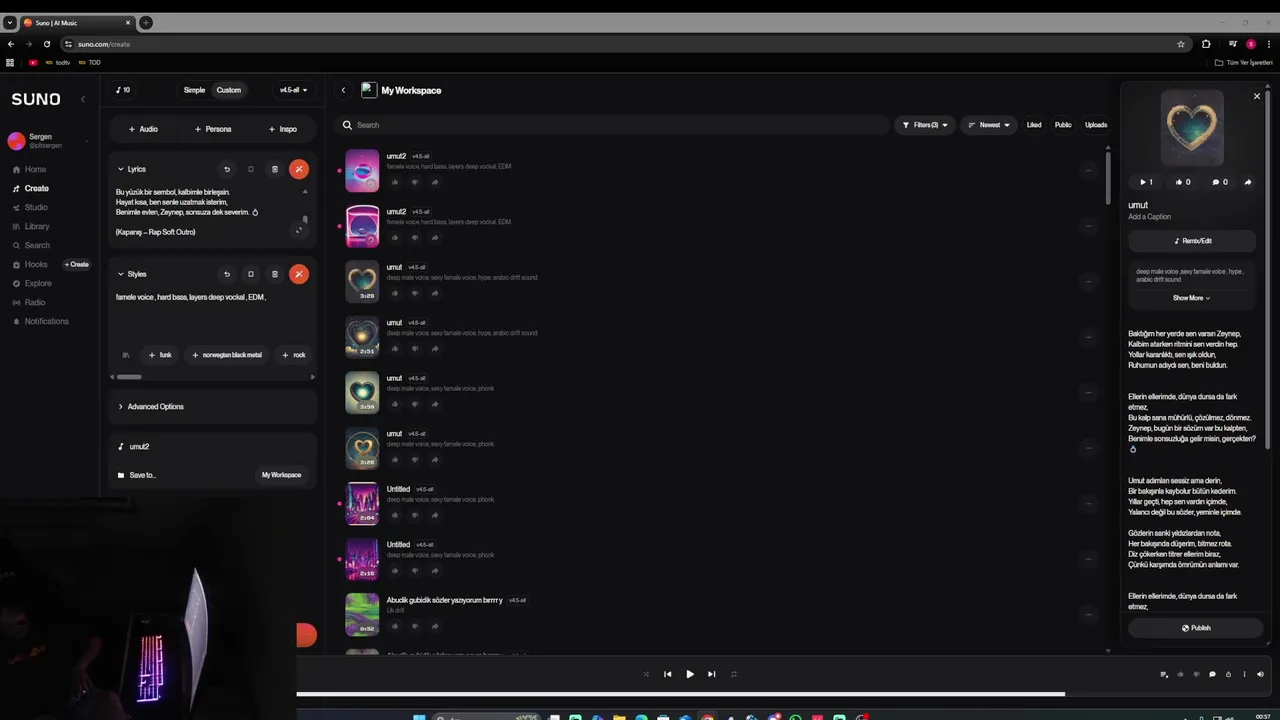The width and height of the screenshot is (1280, 720).
Task: Add the funk style tag
Action: tap(160, 355)
